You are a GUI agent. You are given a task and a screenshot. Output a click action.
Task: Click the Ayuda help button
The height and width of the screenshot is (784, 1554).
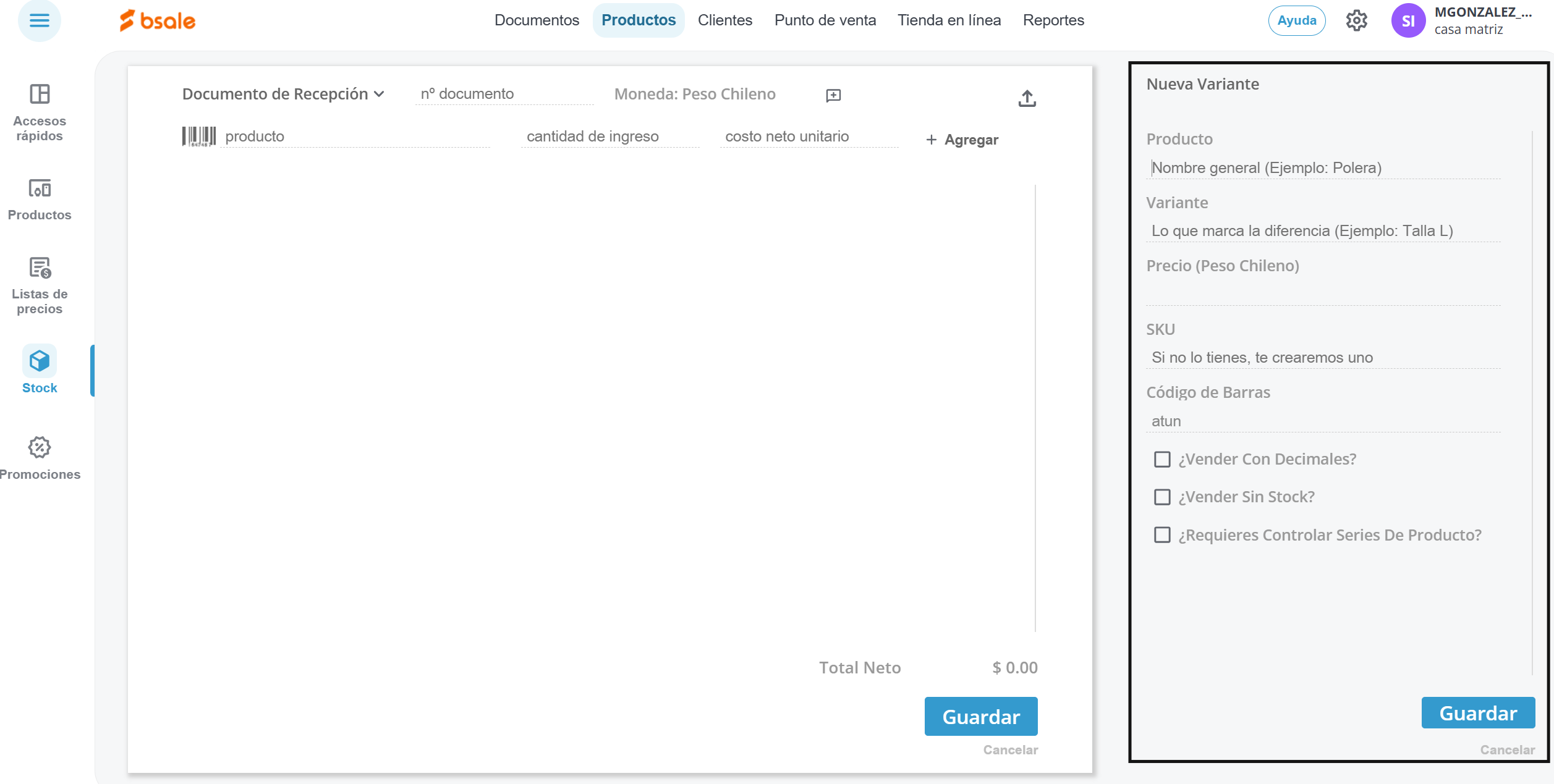(x=1296, y=20)
